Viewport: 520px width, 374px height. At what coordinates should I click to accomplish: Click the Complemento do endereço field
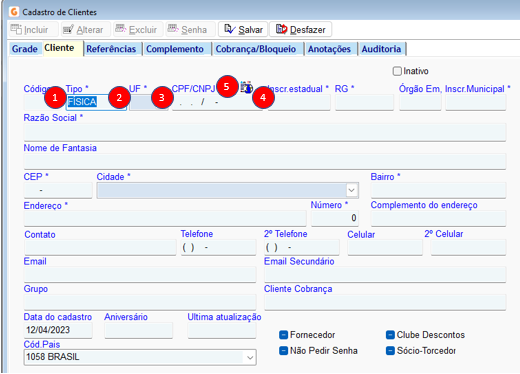point(438,218)
